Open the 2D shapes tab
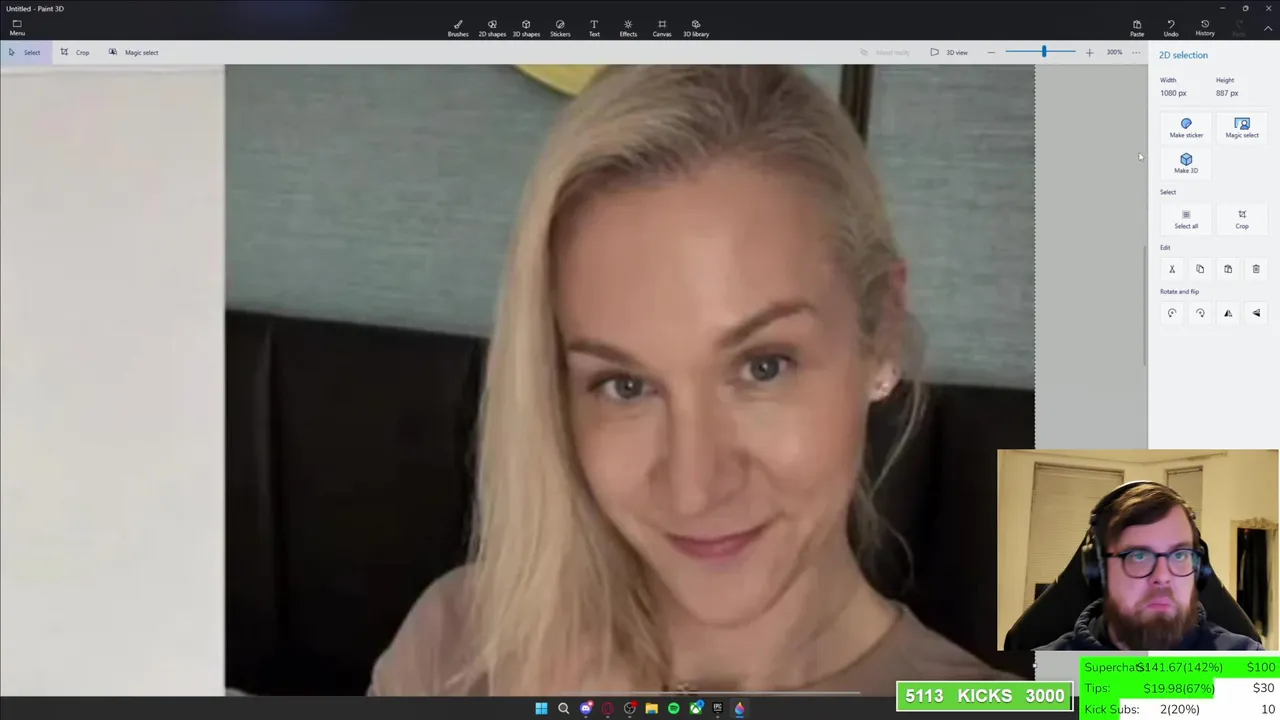The width and height of the screenshot is (1280, 720). coord(492,28)
